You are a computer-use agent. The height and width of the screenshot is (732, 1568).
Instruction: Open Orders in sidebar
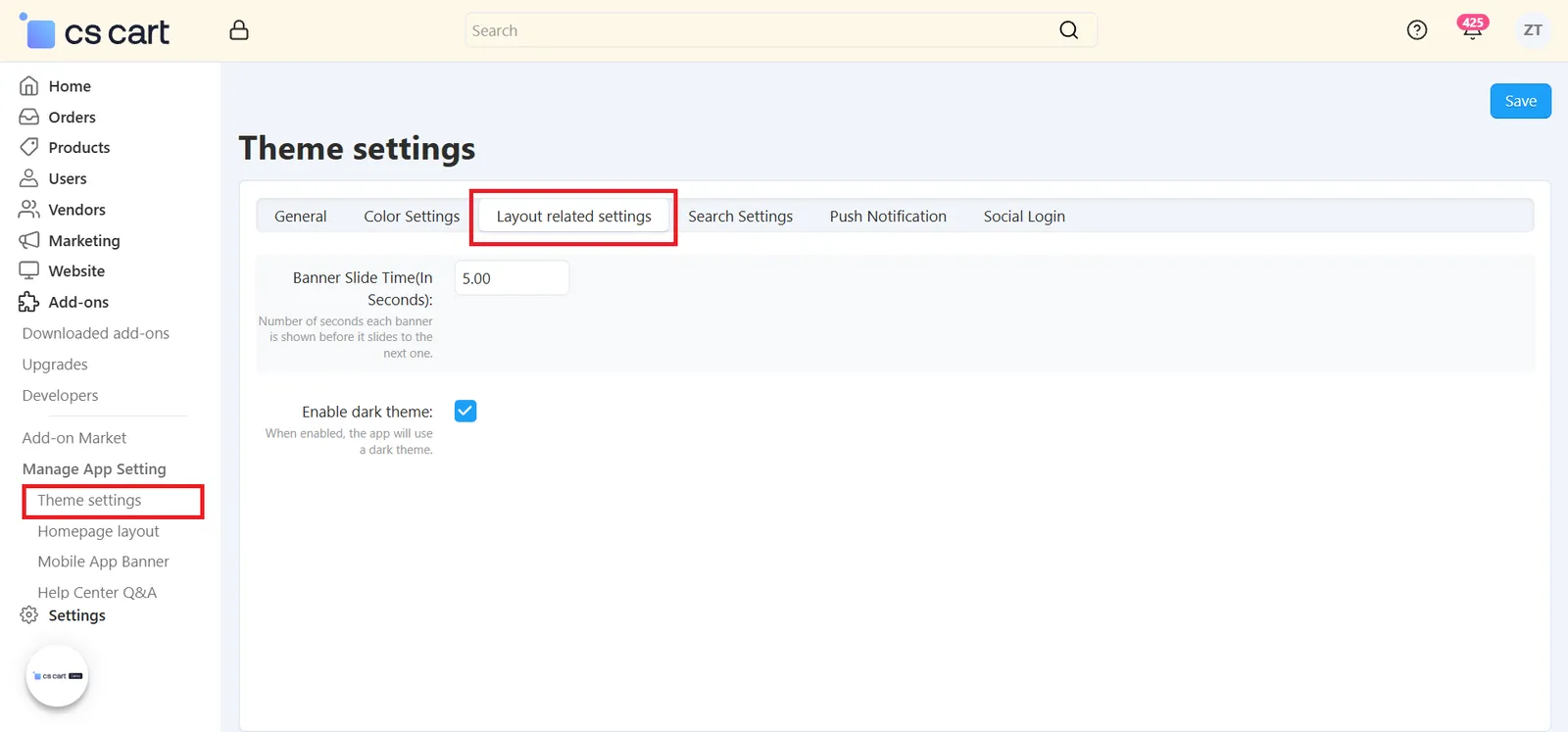click(73, 118)
